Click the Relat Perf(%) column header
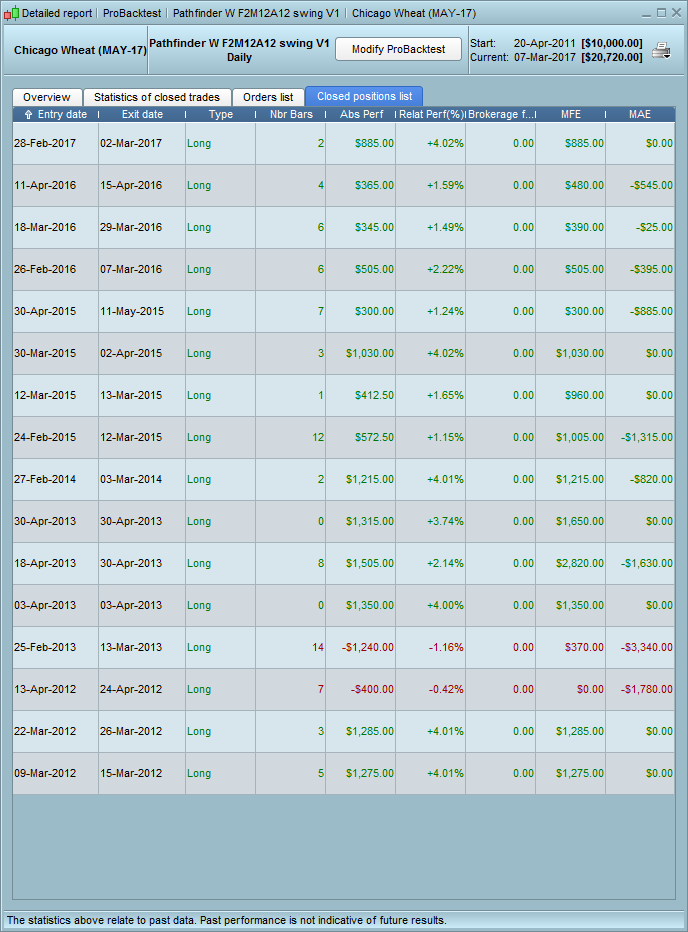Screen dimensions: 688x932 (x=430, y=115)
